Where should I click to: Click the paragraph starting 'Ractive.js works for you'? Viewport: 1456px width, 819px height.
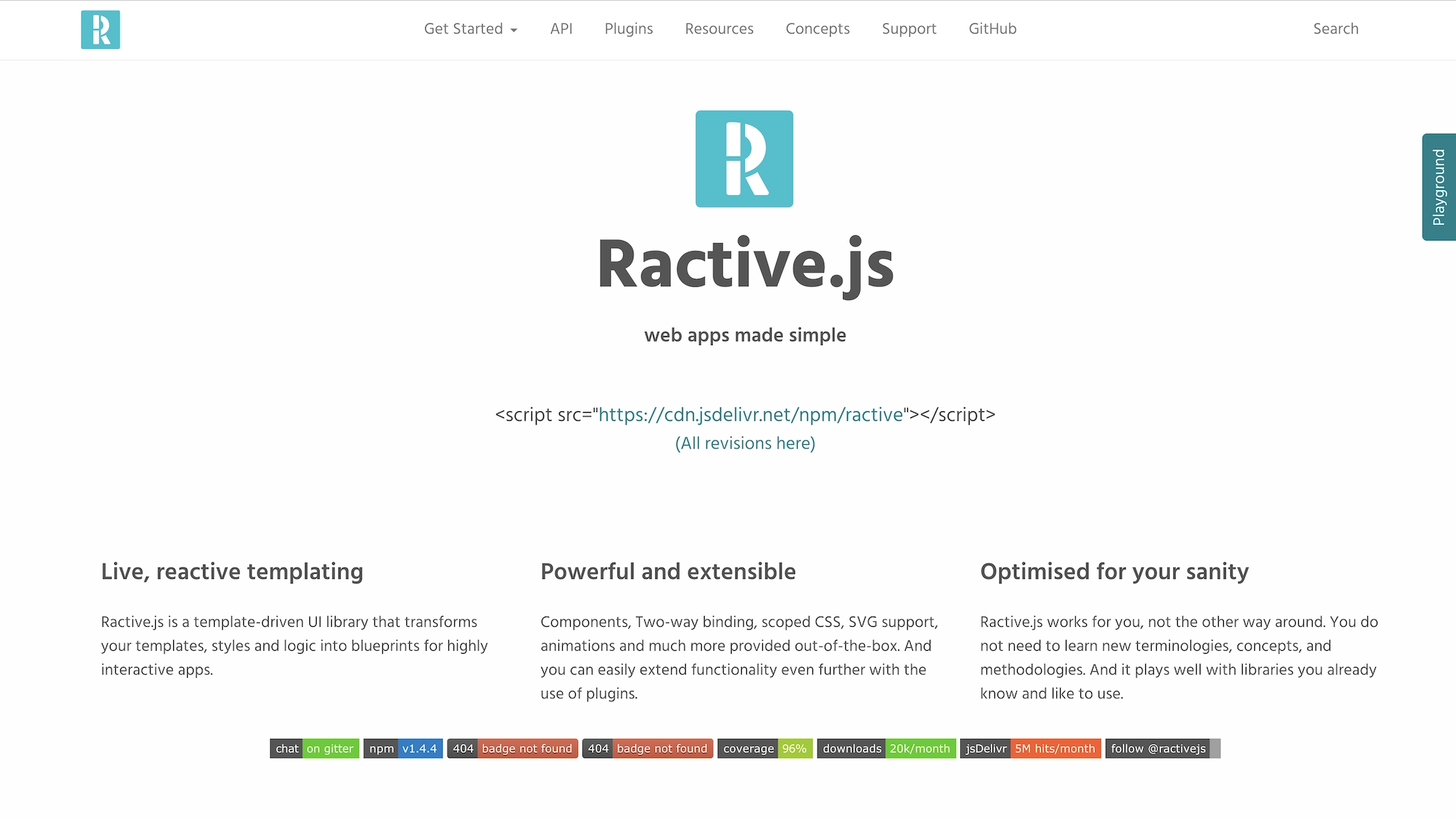click(1179, 657)
